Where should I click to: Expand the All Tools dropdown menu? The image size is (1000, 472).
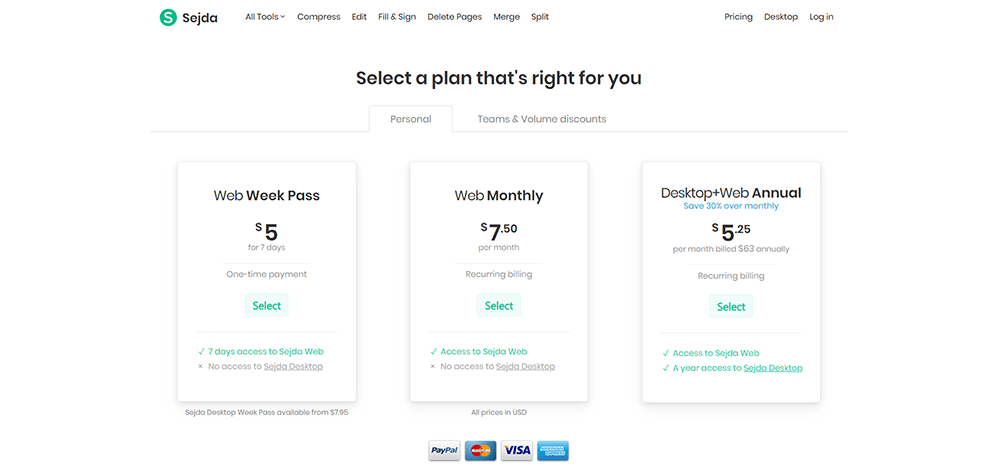[x=265, y=17]
